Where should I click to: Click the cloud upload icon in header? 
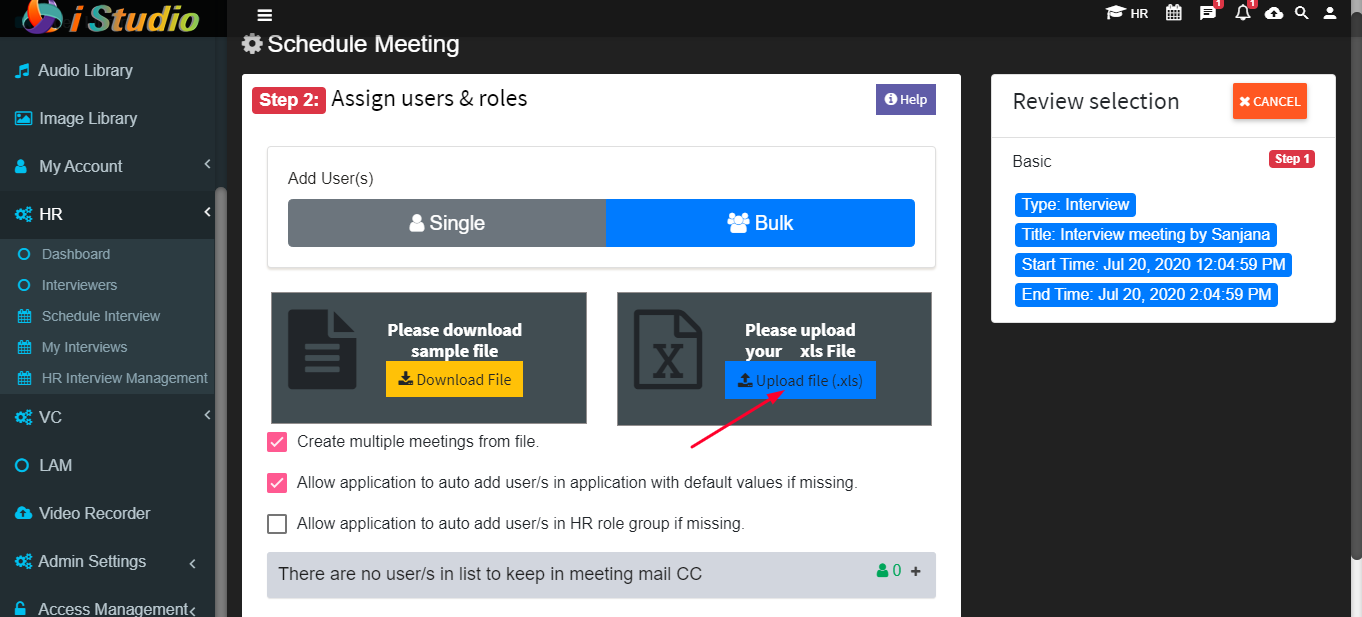pyautogui.click(x=1274, y=13)
